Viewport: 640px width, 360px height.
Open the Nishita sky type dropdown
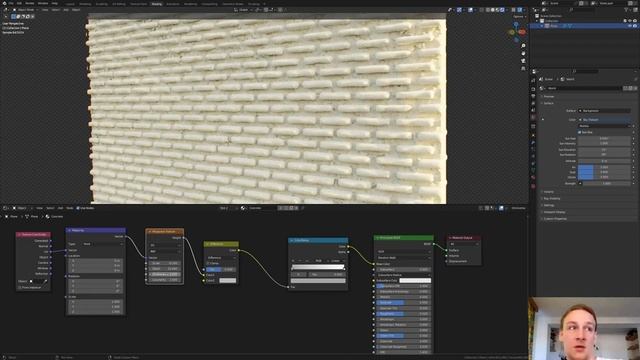click(x=604, y=126)
